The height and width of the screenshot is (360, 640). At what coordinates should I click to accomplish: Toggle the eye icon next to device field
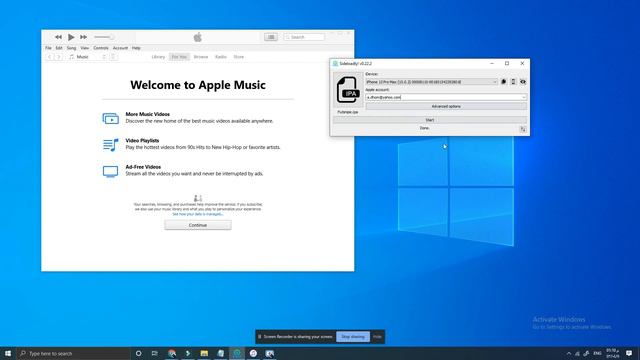523,82
